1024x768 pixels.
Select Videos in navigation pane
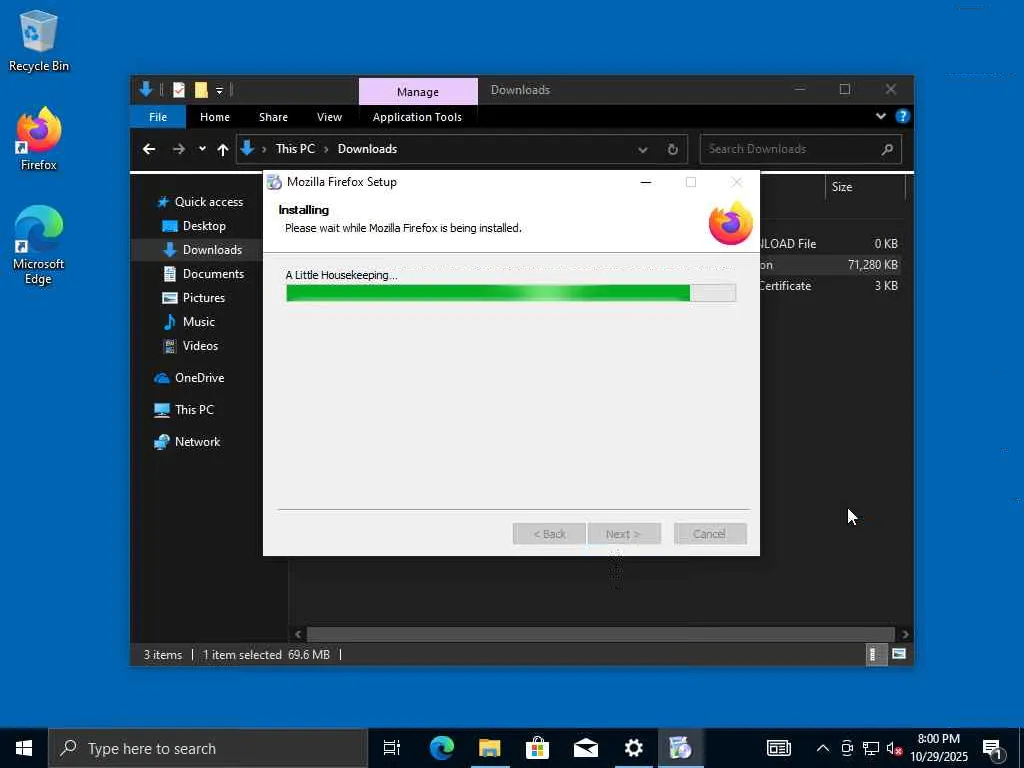190,346
